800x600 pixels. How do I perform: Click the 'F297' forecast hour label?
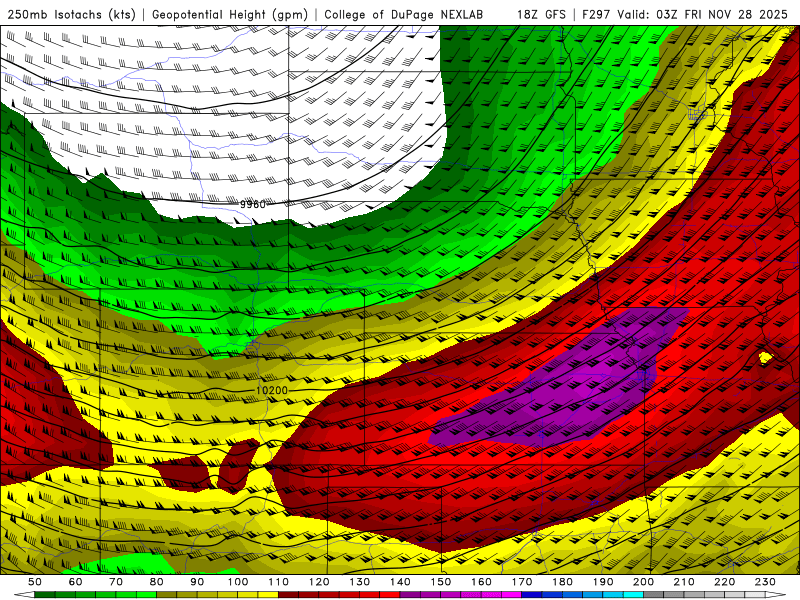point(596,15)
